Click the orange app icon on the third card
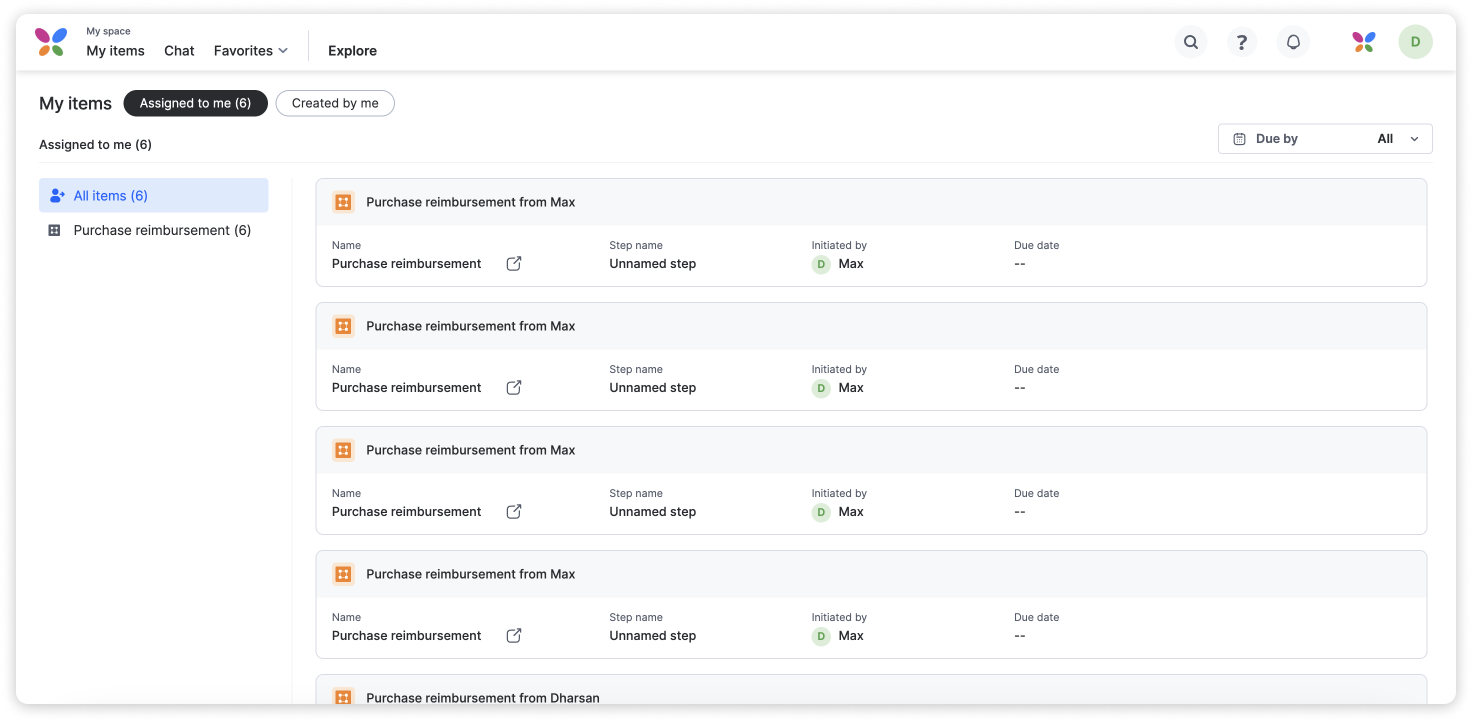This screenshot has width=1472, height=722. click(343, 450)
